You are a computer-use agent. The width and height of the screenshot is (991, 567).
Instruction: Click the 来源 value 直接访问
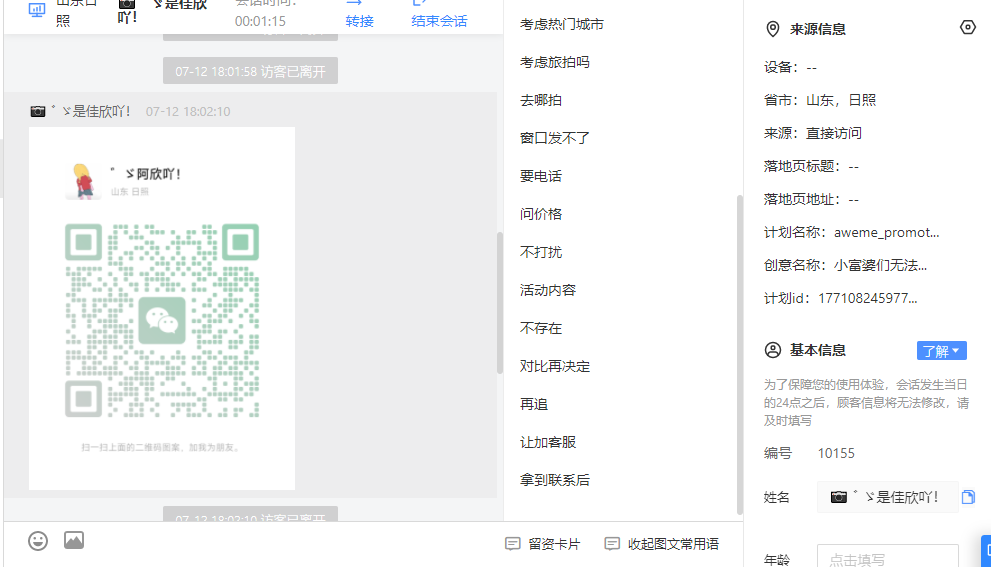tap(834, 133)
